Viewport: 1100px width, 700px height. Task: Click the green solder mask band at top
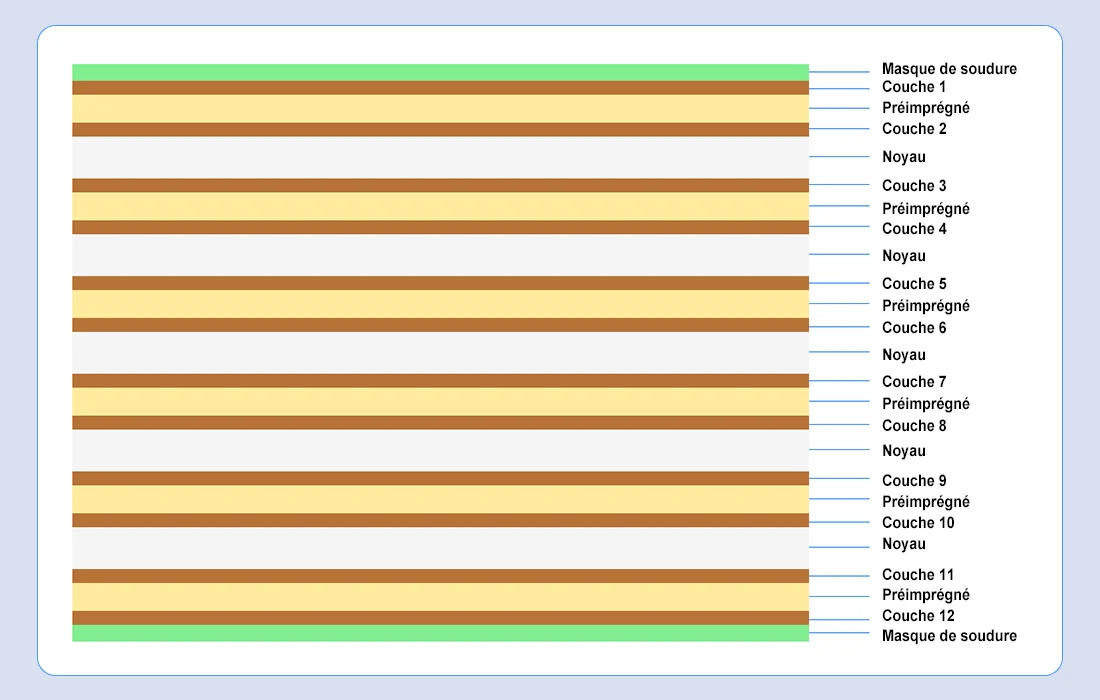(x=440, y=72)
